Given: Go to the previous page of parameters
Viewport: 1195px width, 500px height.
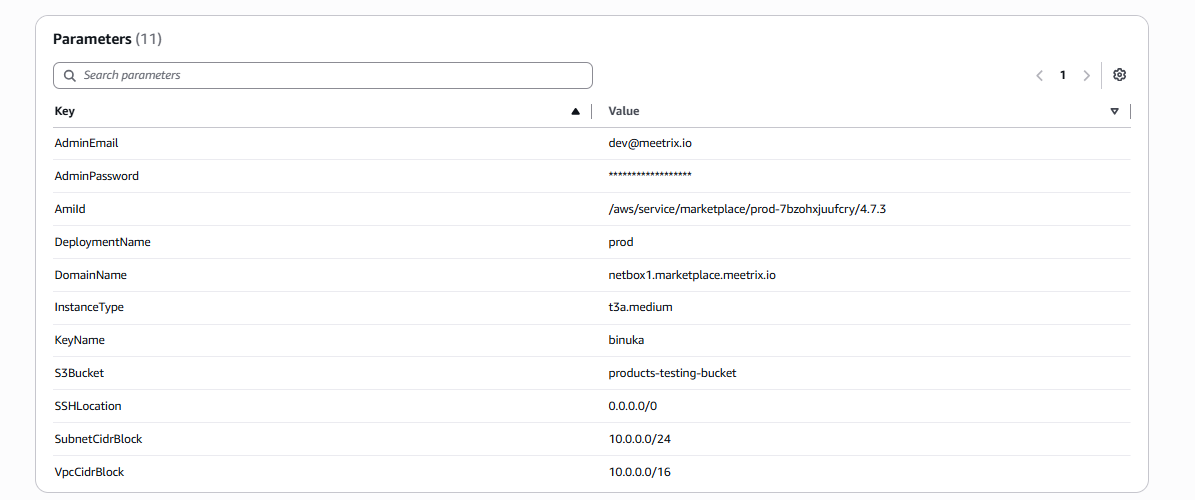Looking at the screenshot, I should (1039, 75).
